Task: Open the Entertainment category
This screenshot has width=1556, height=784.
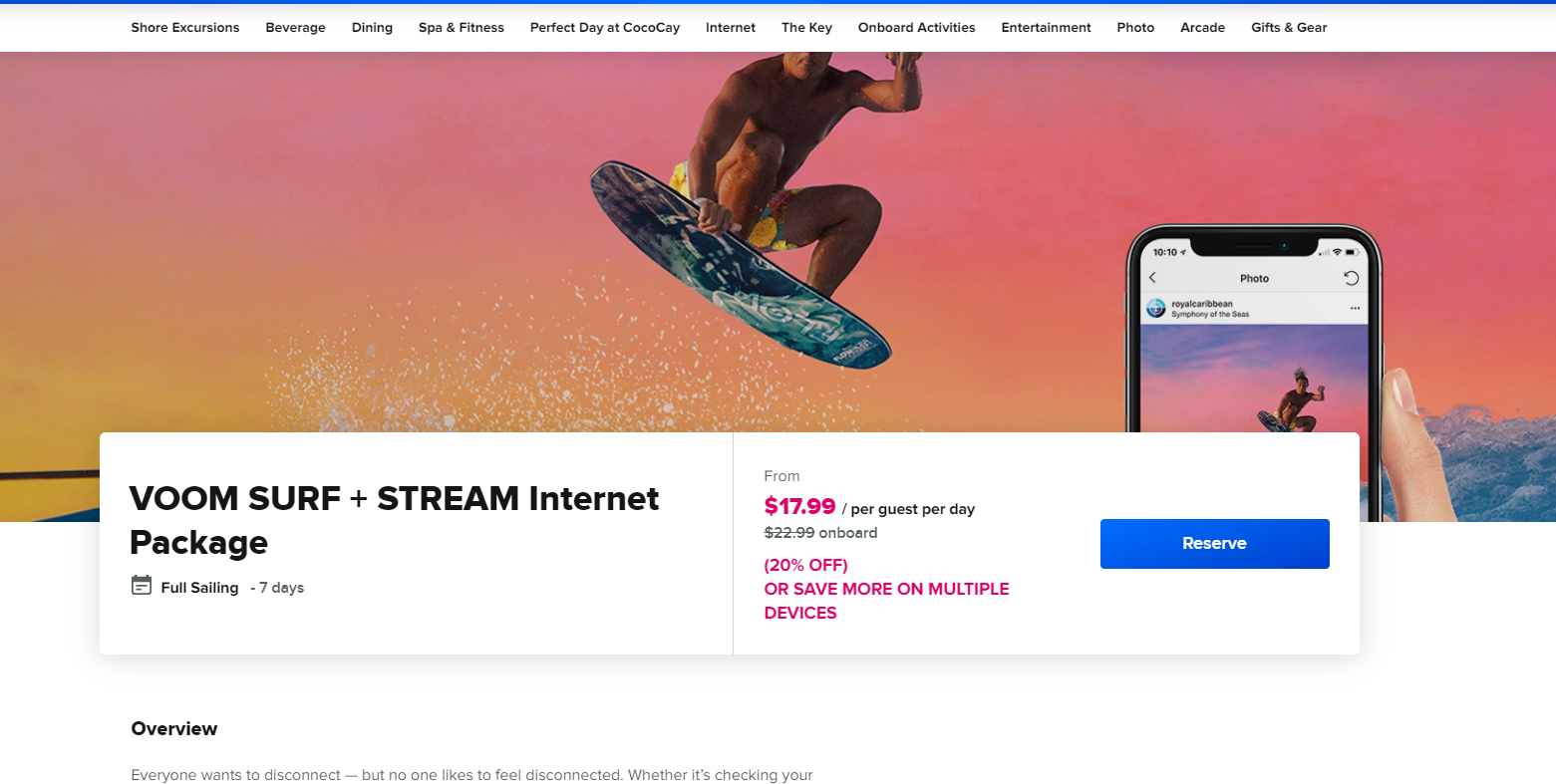Action: click(x=1047, y=28)
